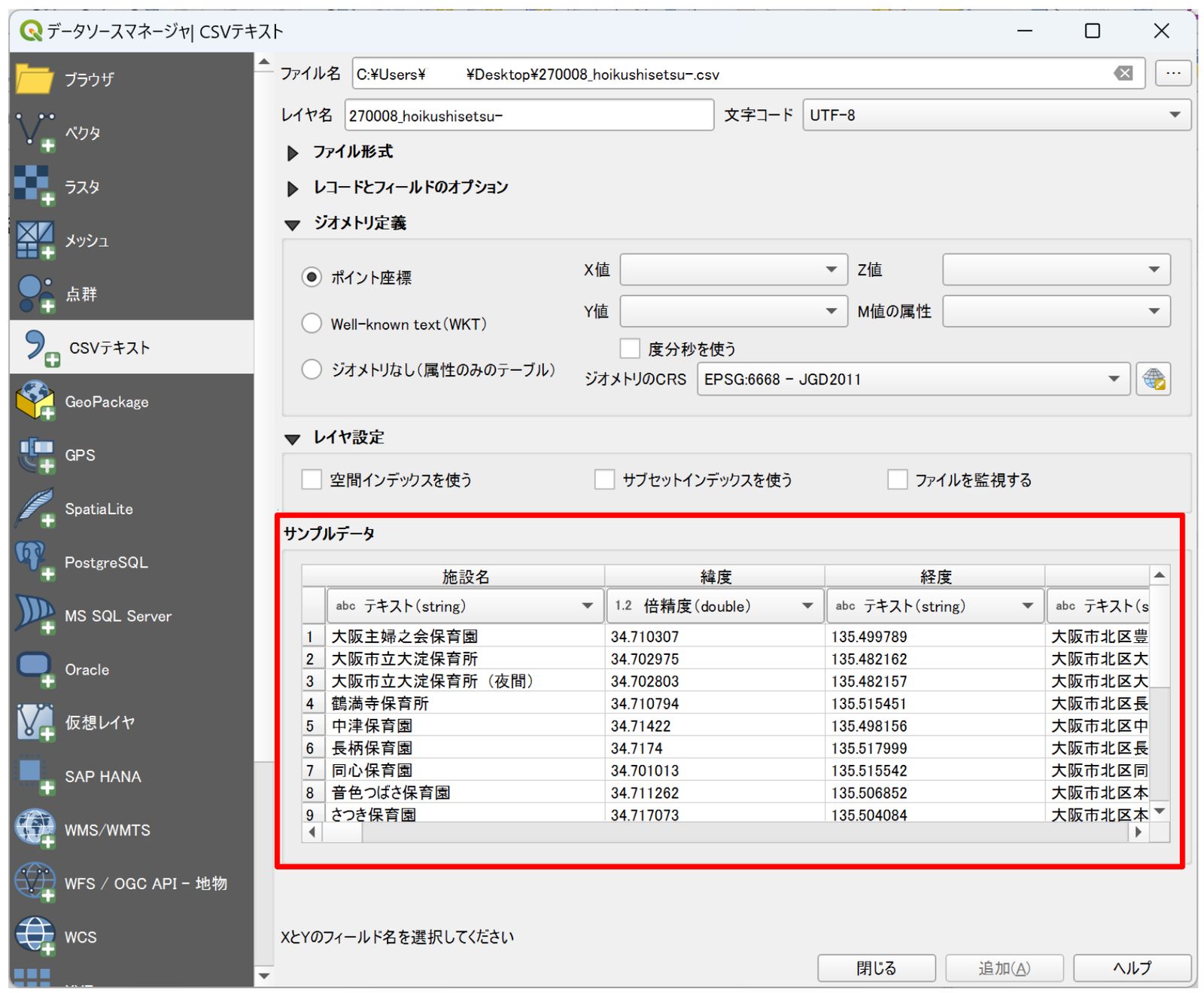Open the Oracle database icon
The height and width of the screenshot is (993, 1204).
35,669
